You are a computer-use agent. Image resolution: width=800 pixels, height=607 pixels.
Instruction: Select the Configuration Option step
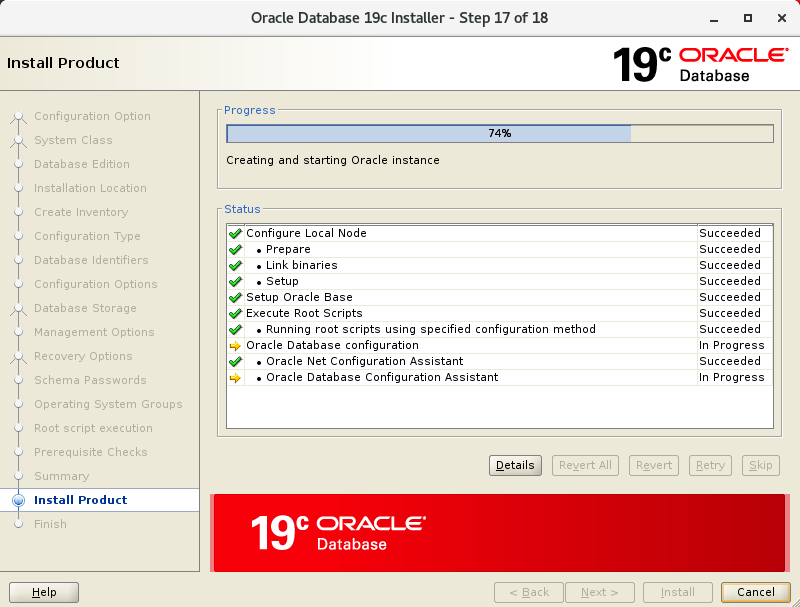(x=92, y=116)
